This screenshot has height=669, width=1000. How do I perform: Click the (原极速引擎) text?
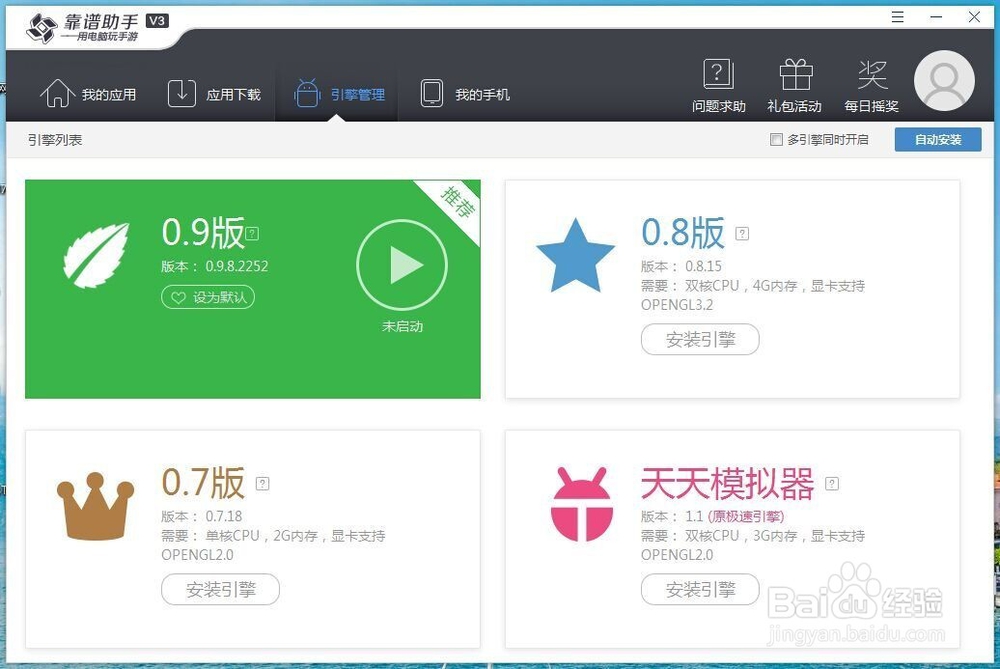[746, 516]
